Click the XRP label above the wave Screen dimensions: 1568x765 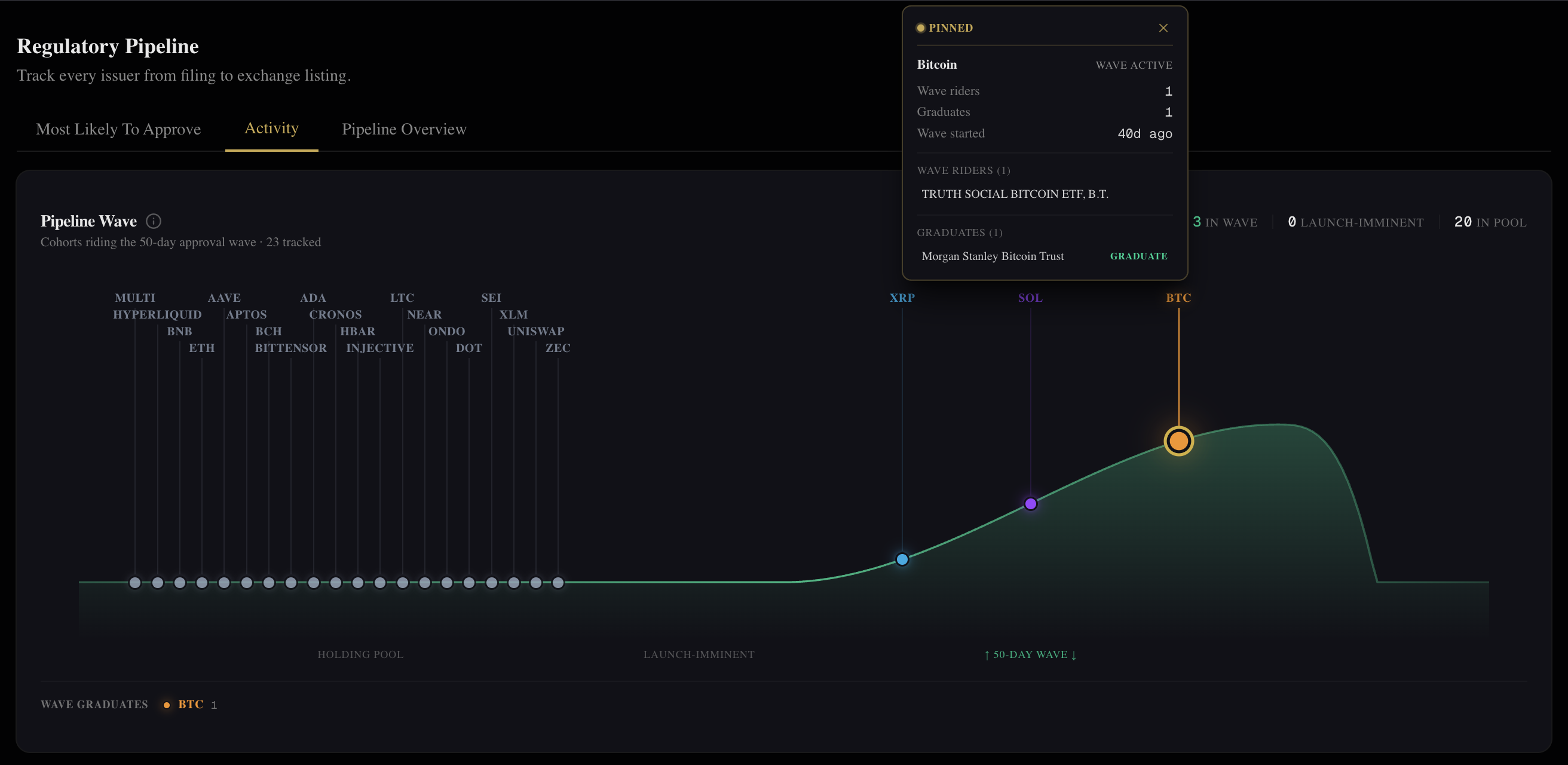[x=902, y=298]
